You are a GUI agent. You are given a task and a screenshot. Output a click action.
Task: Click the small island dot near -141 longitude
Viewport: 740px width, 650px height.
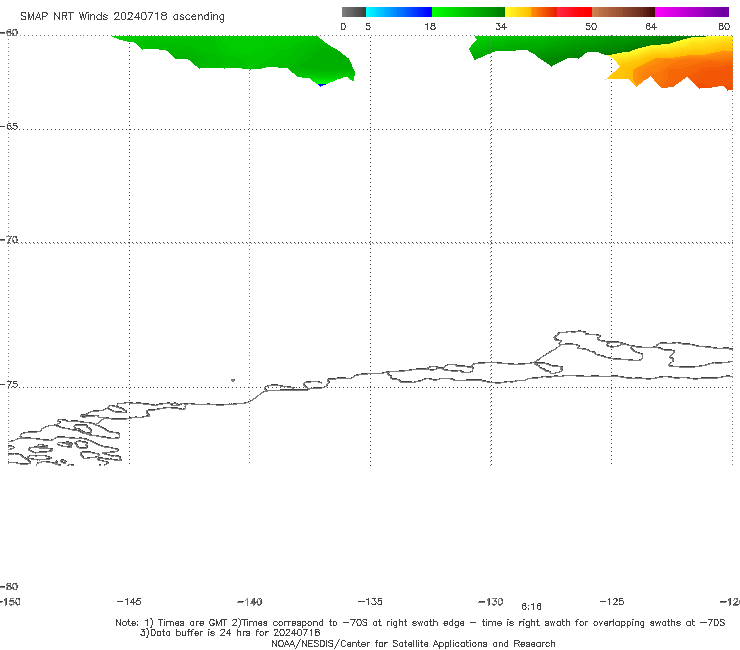[233, 380]
